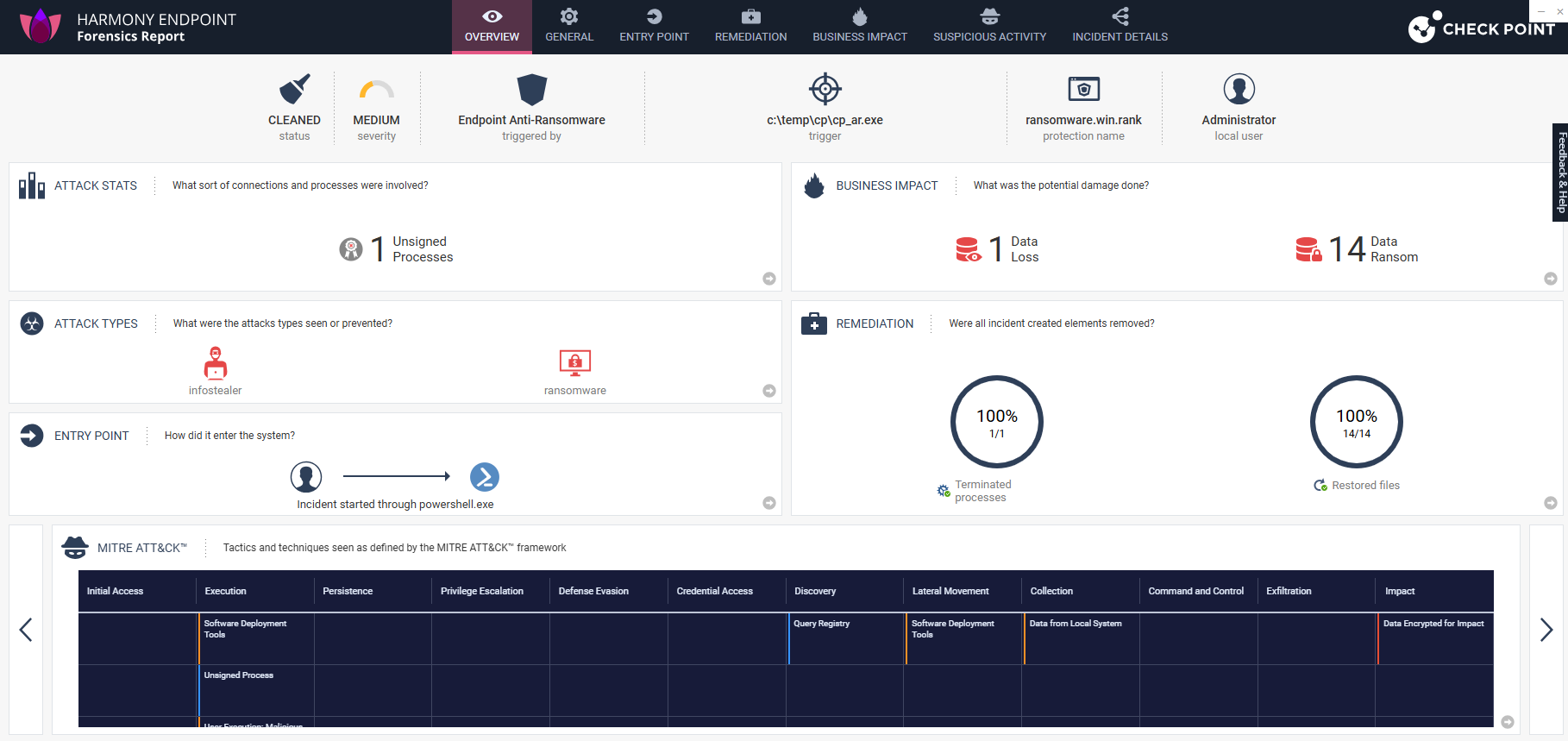Image resolution: width=1568 pixels, height=741 pixels.
Task: Click the trigger crosshair icon
Action: click(825, 88)
